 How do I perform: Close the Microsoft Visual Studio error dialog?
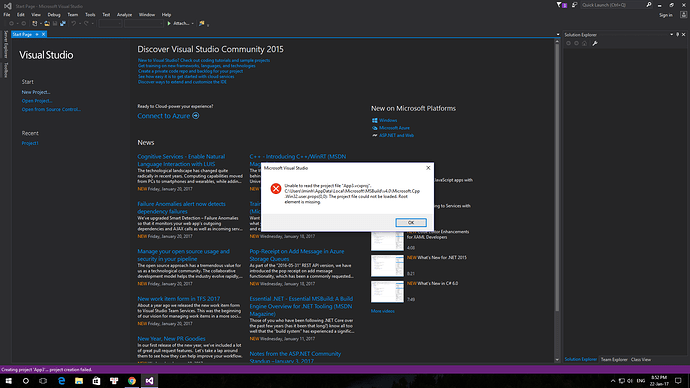coord(428,168)
